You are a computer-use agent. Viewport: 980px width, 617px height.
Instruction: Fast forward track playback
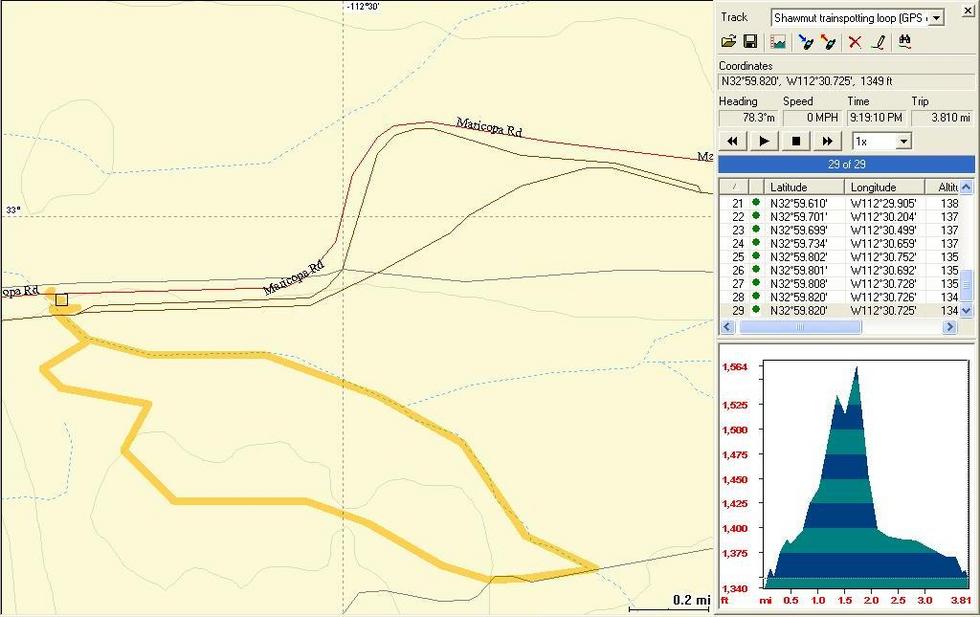827,141
